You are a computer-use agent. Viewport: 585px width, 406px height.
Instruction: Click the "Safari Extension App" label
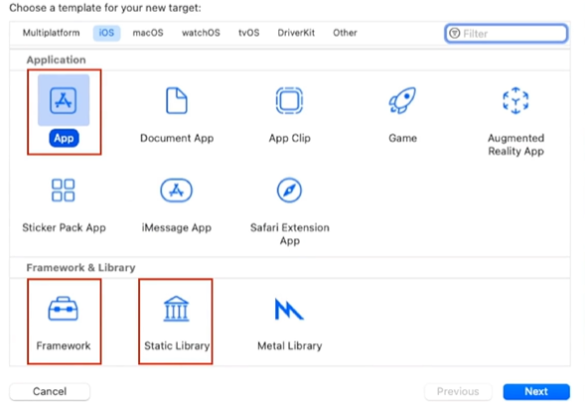pos(290,234)
